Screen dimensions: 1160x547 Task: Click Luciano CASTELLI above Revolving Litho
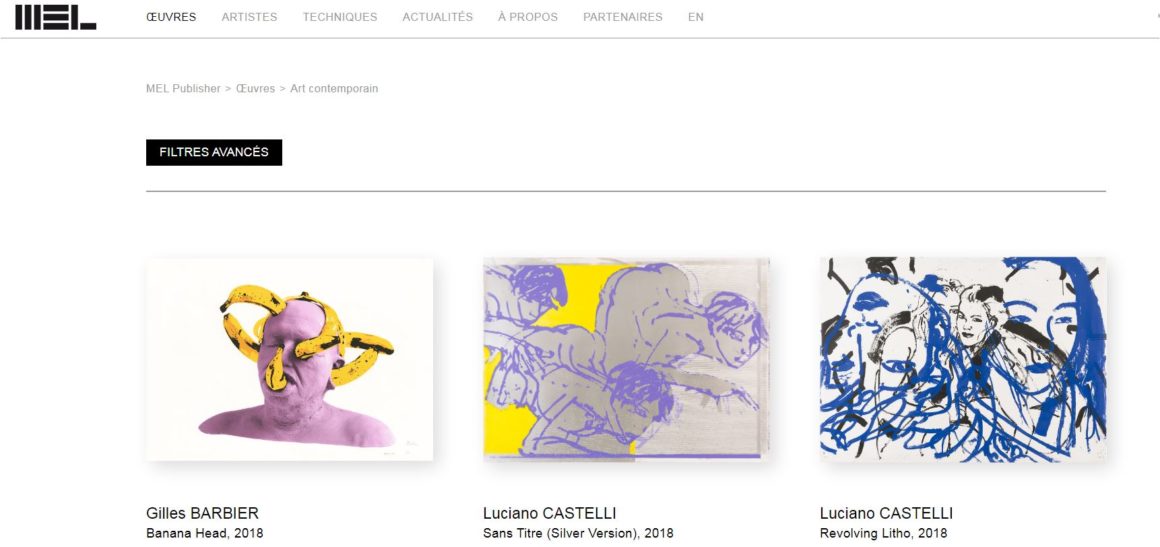pyautogui.click(x=886, y=514)
